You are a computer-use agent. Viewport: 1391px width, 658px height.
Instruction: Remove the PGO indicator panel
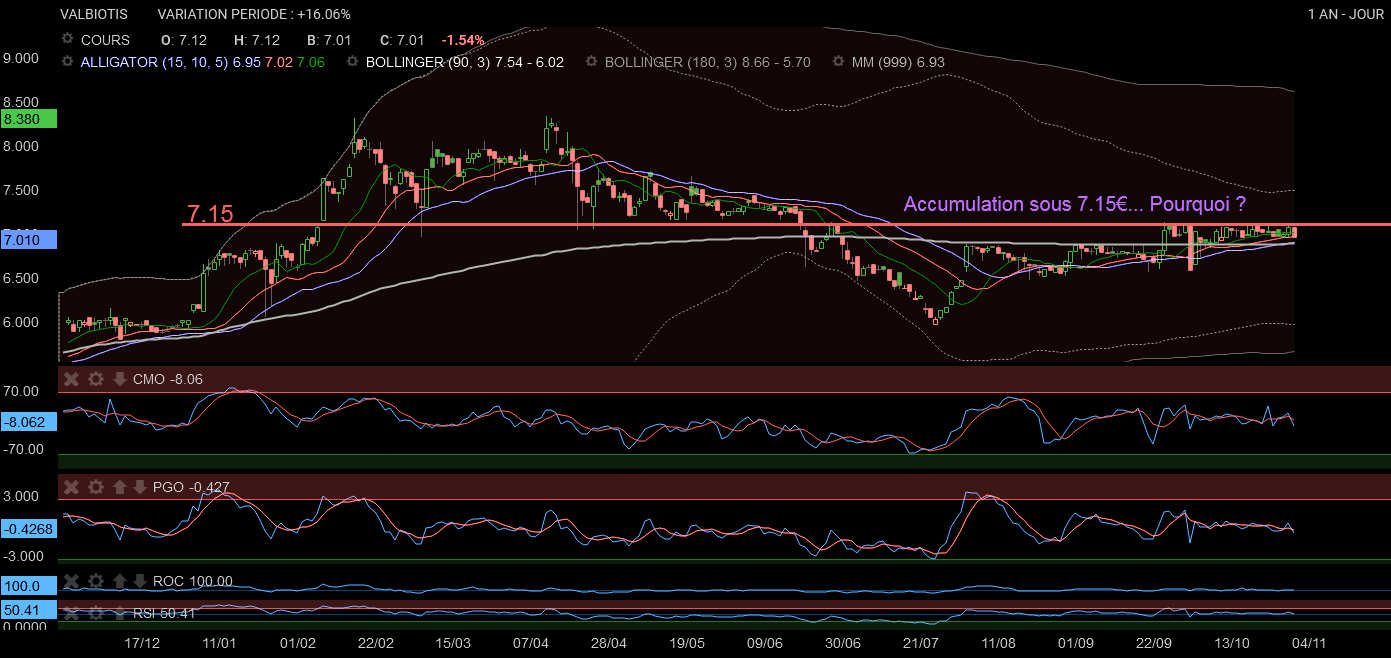click(x=72, y=487)
